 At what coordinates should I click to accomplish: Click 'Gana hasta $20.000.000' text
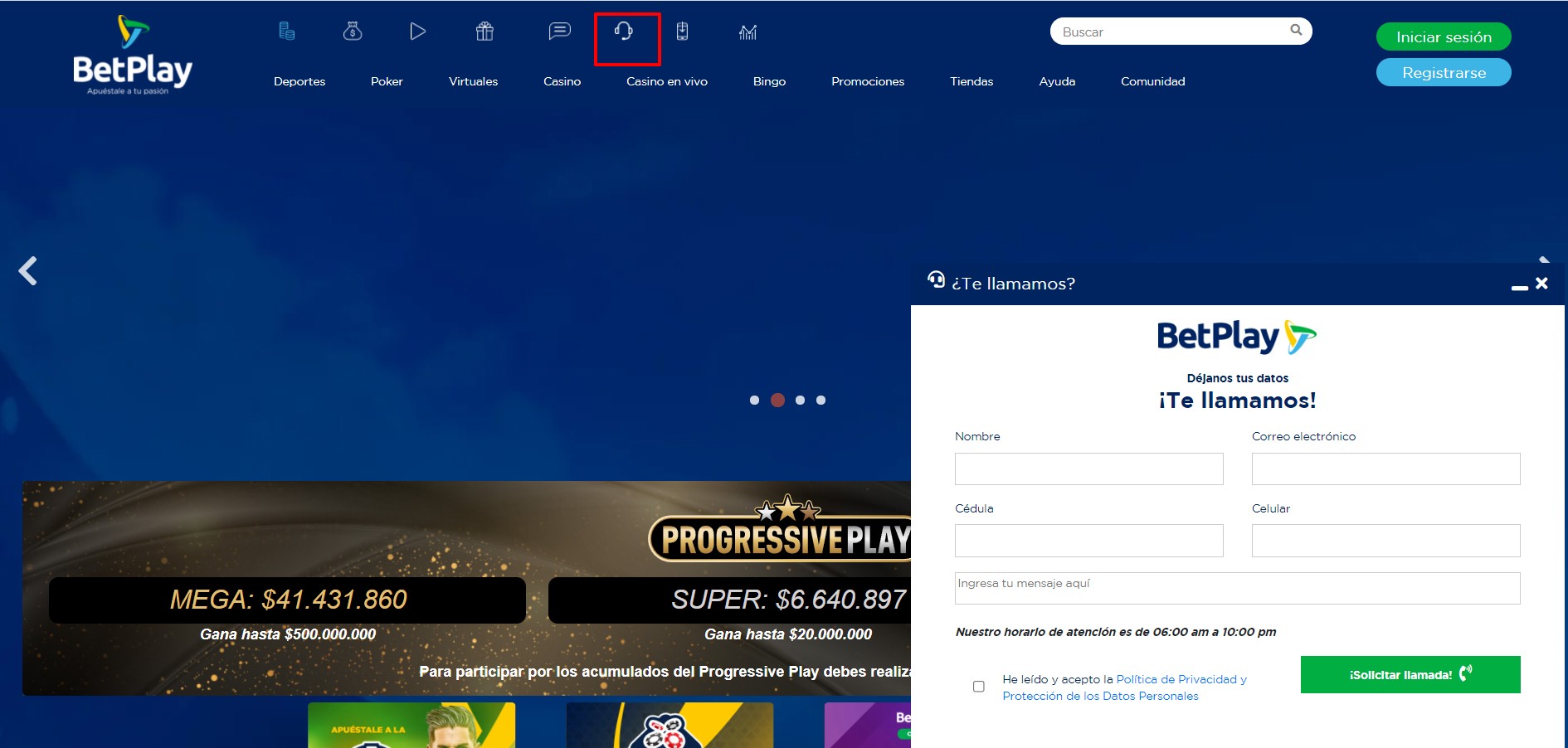point(788,634)
